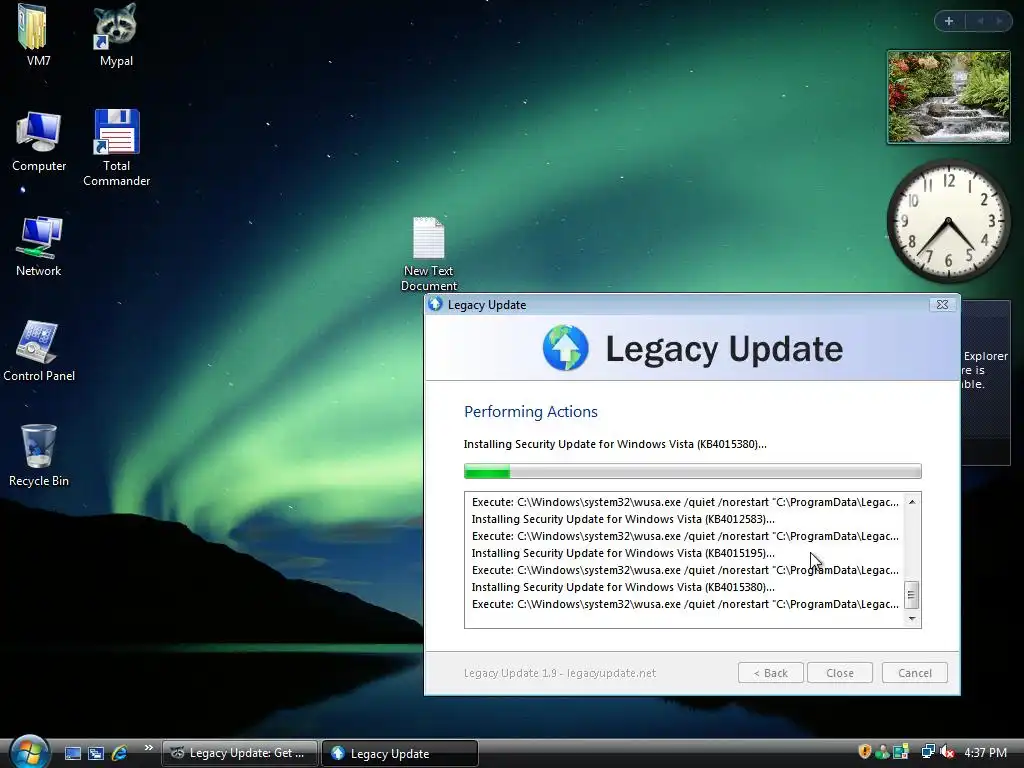Image resolution: width=1024 pixels, height=768 pixels.
Task: Click the Back button
Action: point(771,673)
